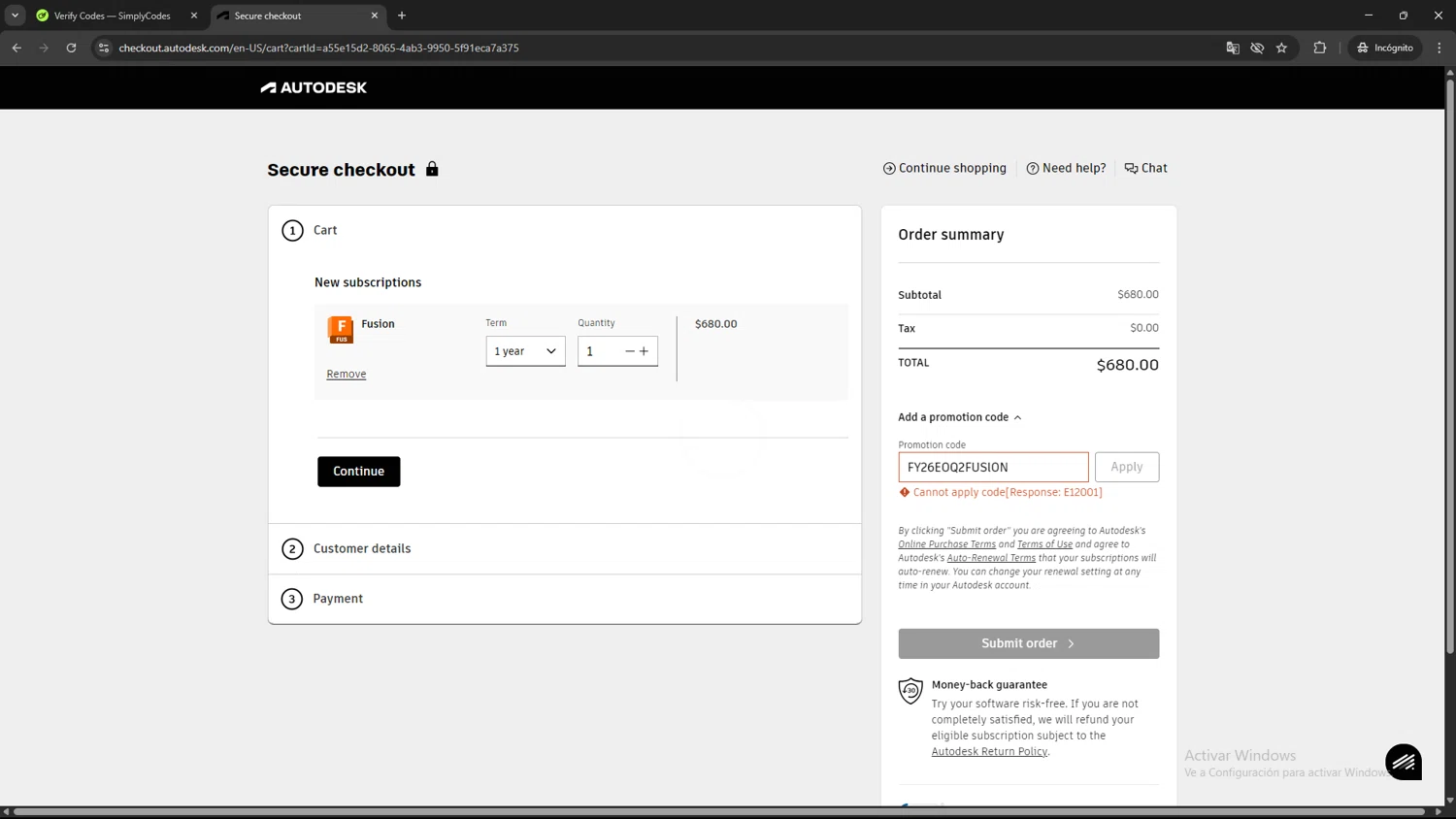The height and width of the screenshot is (819, 1456).
Task: Click the Submit order button
Action: tap(1028, 643)
